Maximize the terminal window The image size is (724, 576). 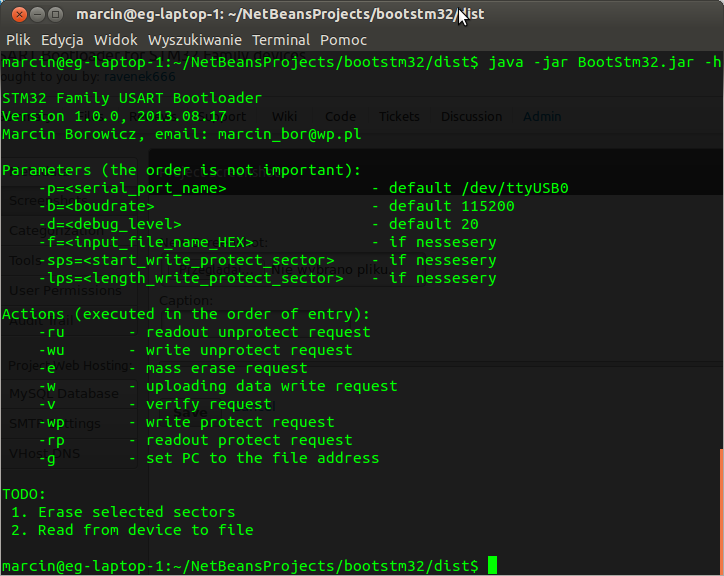[x=54, y=14]
